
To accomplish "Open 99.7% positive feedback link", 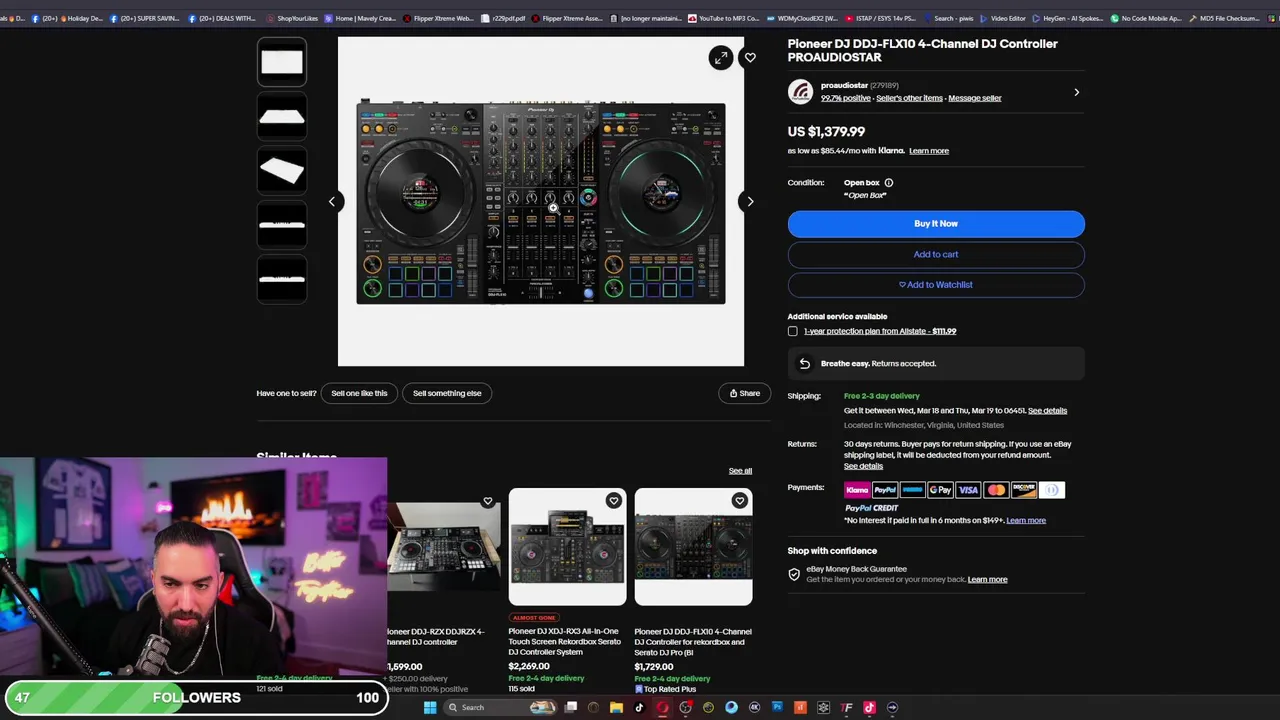I will [846, 98].
